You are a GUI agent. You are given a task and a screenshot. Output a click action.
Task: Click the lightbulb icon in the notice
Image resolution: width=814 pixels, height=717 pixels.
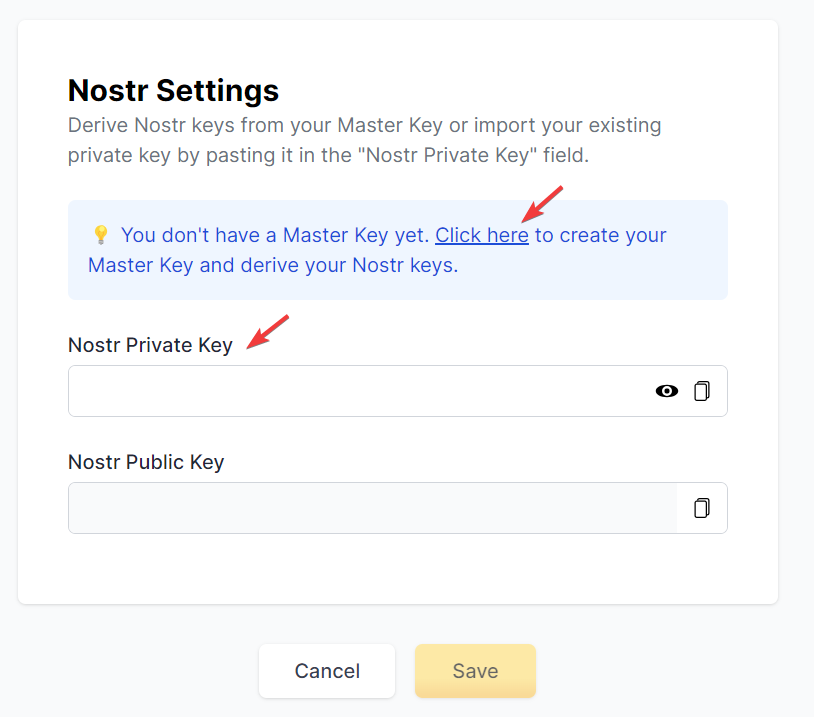(100, 235)
